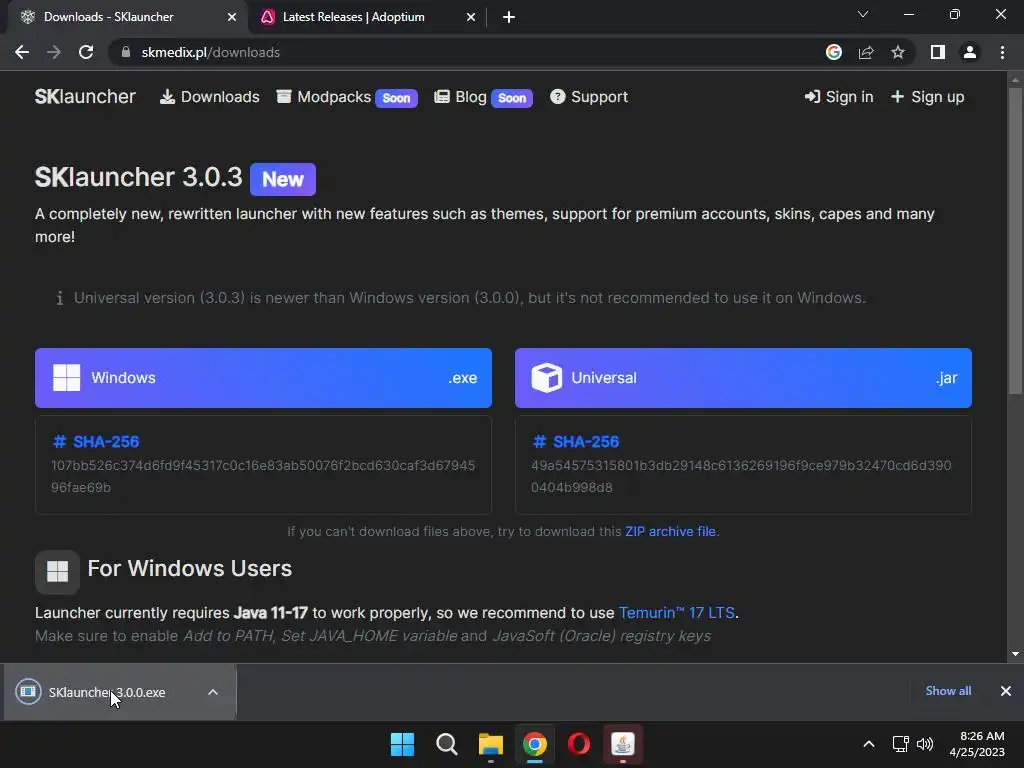Click the Windows SHA-256 heading

pos(96,441)
